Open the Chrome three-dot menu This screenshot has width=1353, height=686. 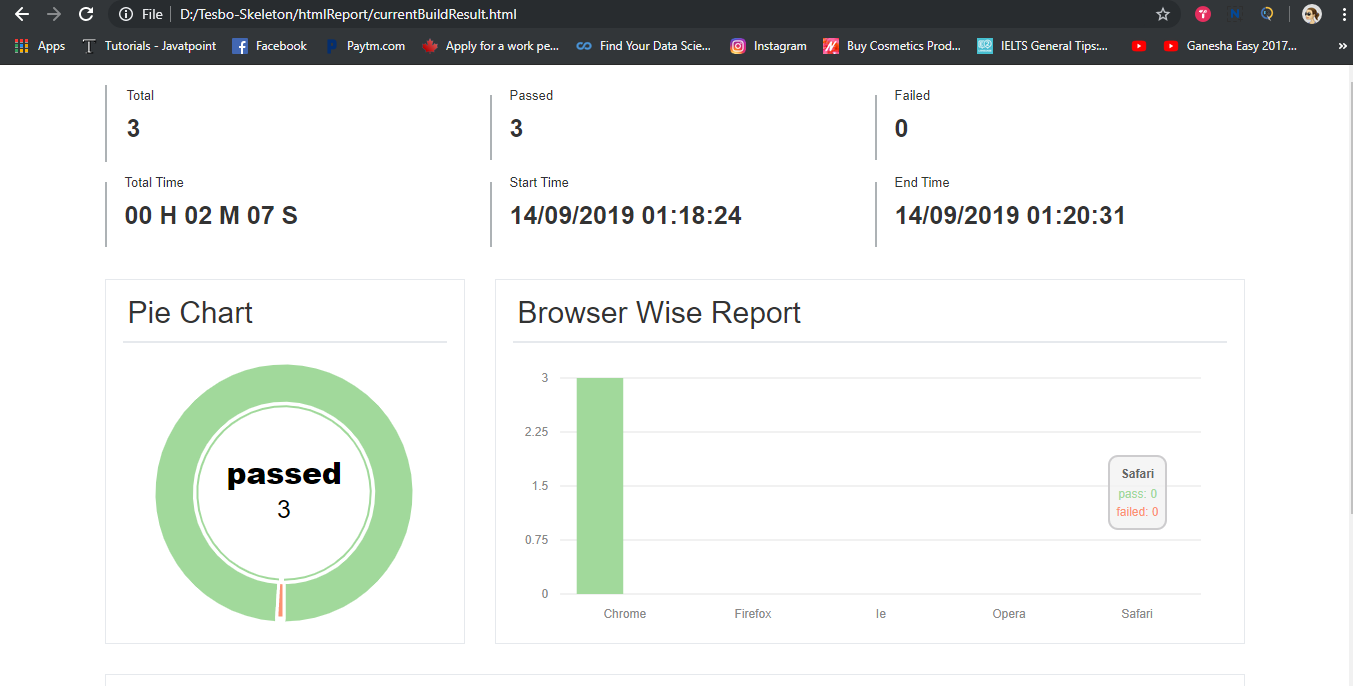point(1343,14)
